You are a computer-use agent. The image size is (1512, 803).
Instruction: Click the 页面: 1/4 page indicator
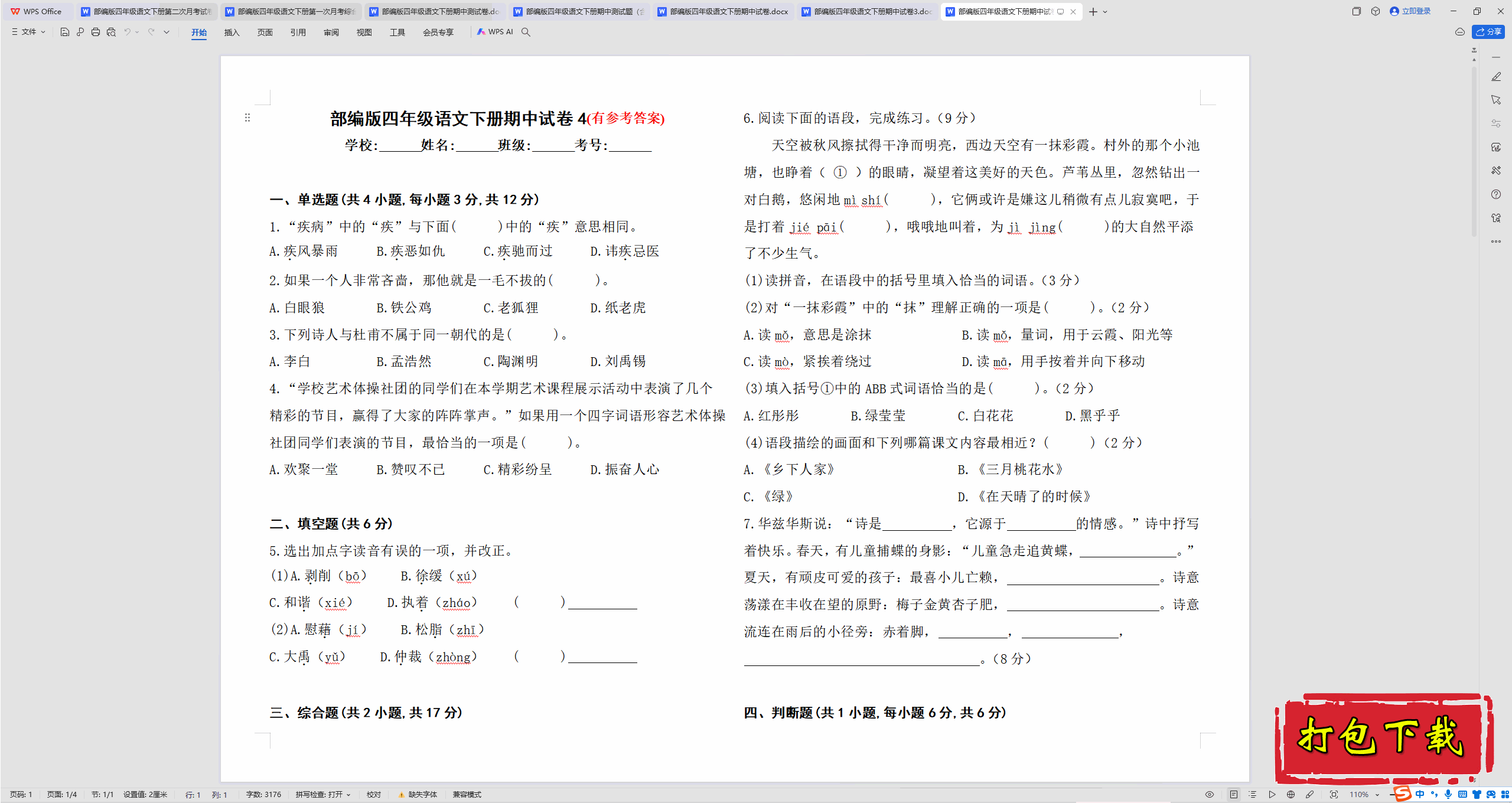click(62, 795)
